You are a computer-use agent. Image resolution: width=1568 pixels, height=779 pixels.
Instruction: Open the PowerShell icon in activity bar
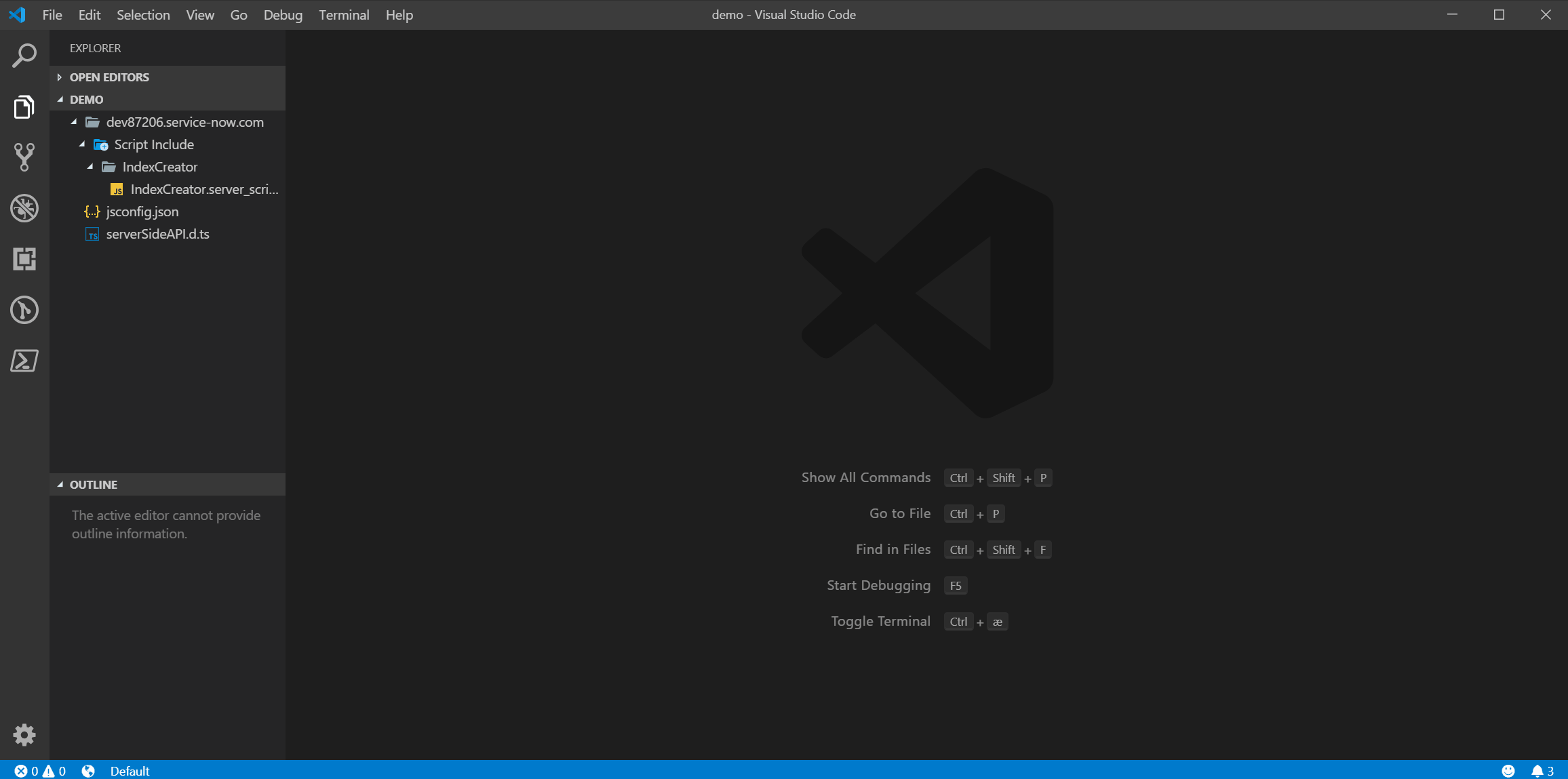[24, 361]
